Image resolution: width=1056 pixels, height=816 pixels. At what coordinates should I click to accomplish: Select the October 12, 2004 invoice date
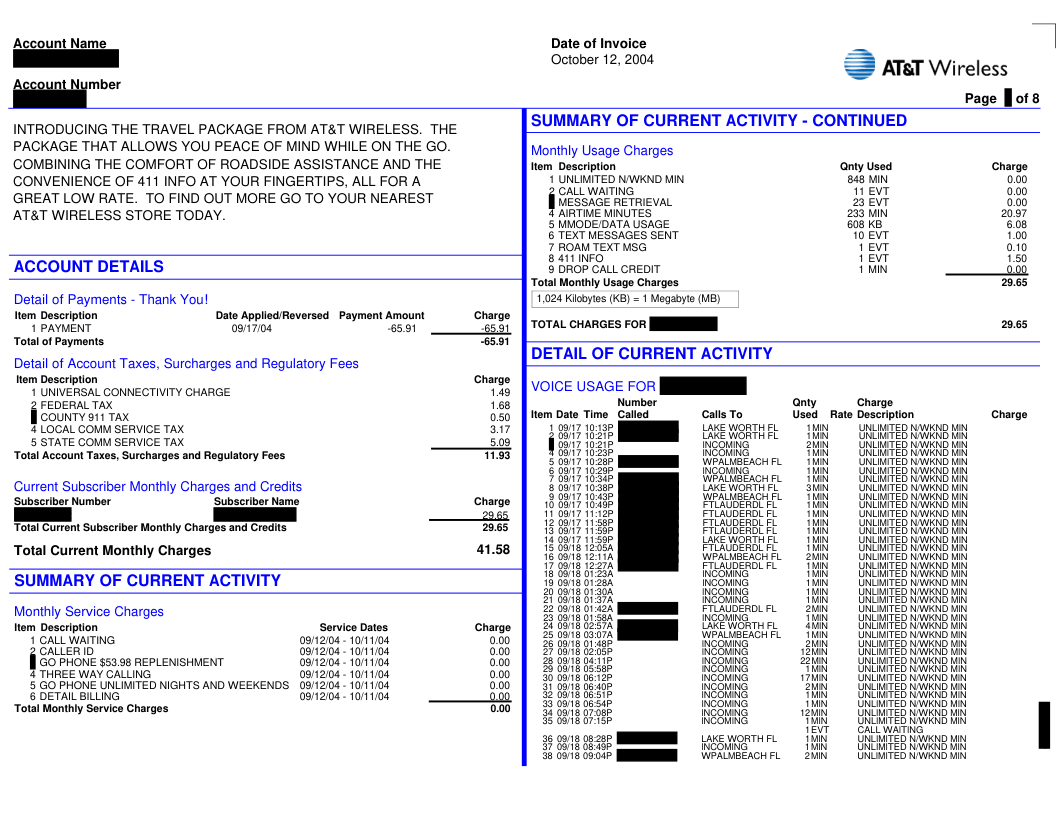pos(602,60)
